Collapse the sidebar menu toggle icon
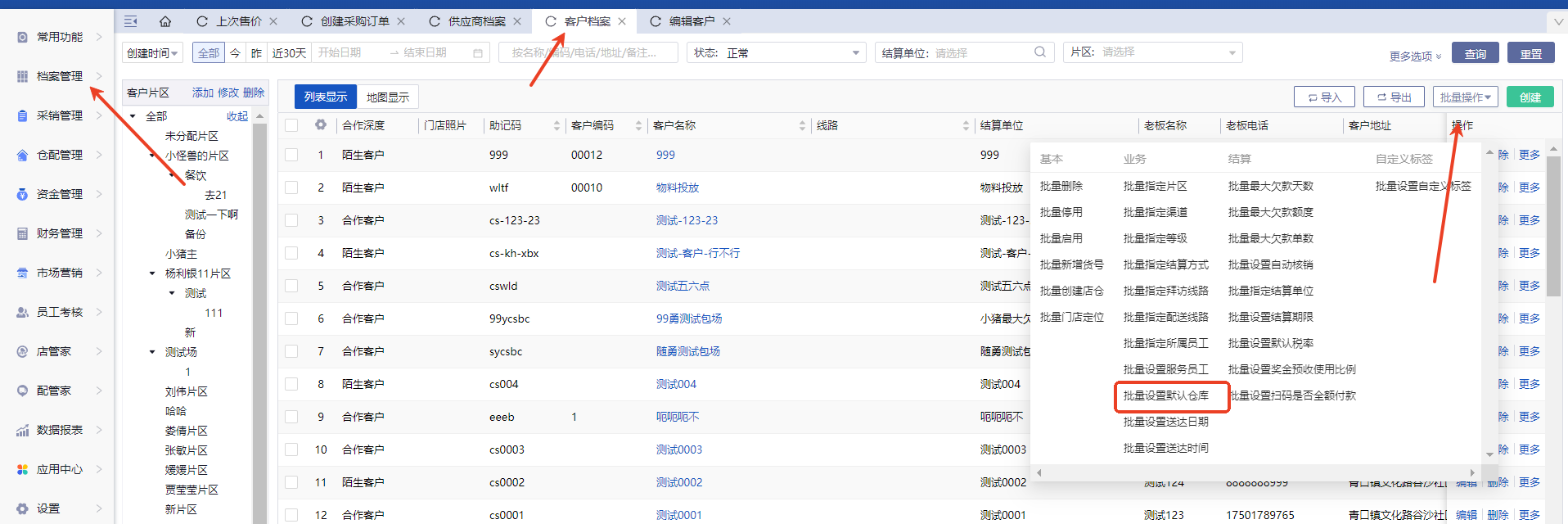 (130, 21)
